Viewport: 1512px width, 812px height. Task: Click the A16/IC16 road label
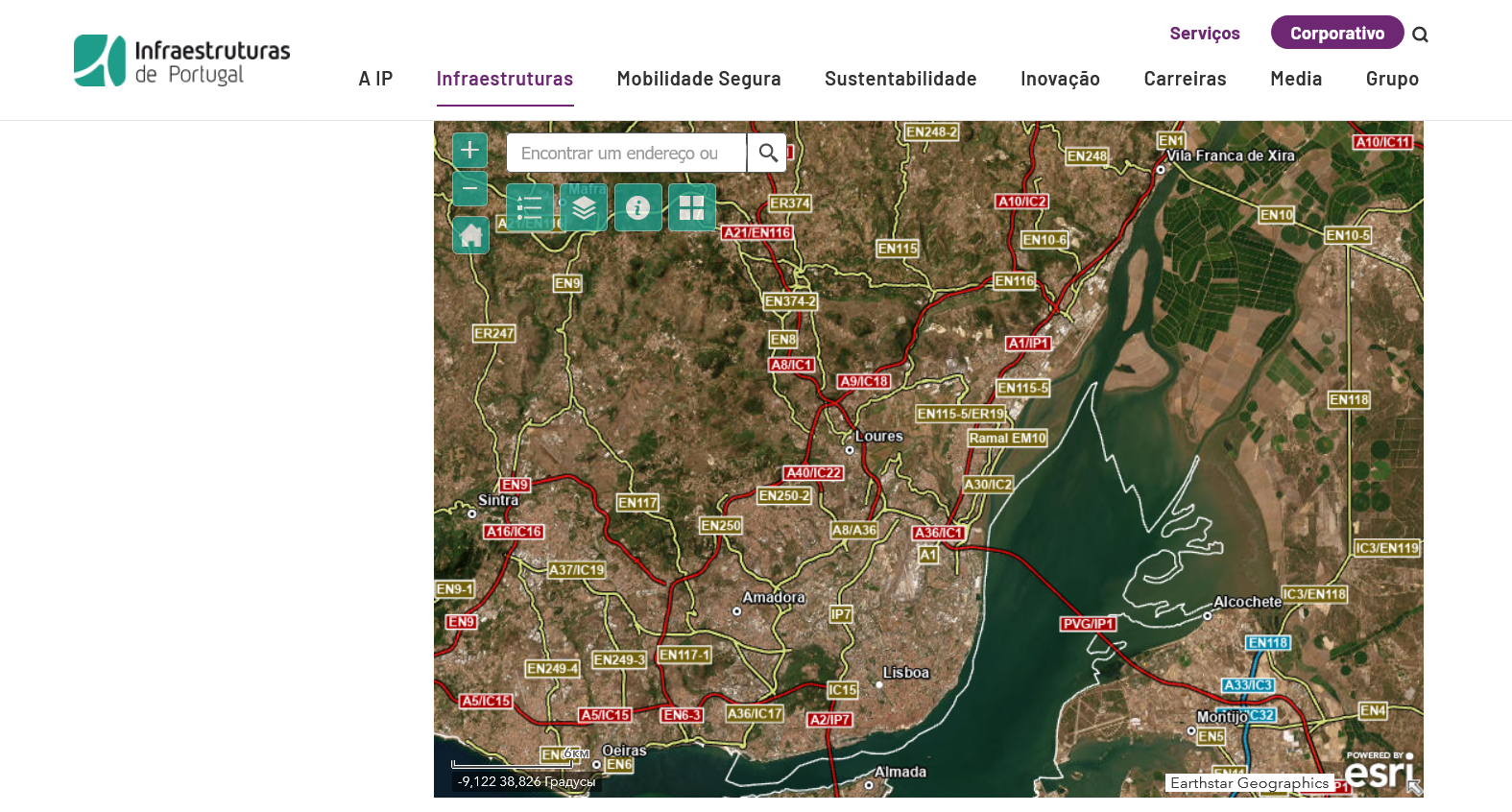click(514, 532)
